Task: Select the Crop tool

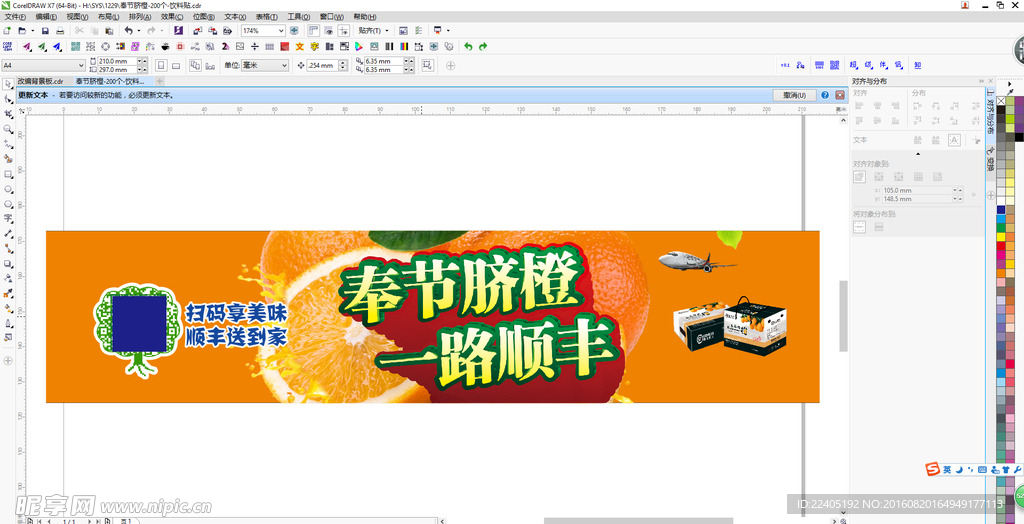Action: pyautogui.click(x=8, y=114)
